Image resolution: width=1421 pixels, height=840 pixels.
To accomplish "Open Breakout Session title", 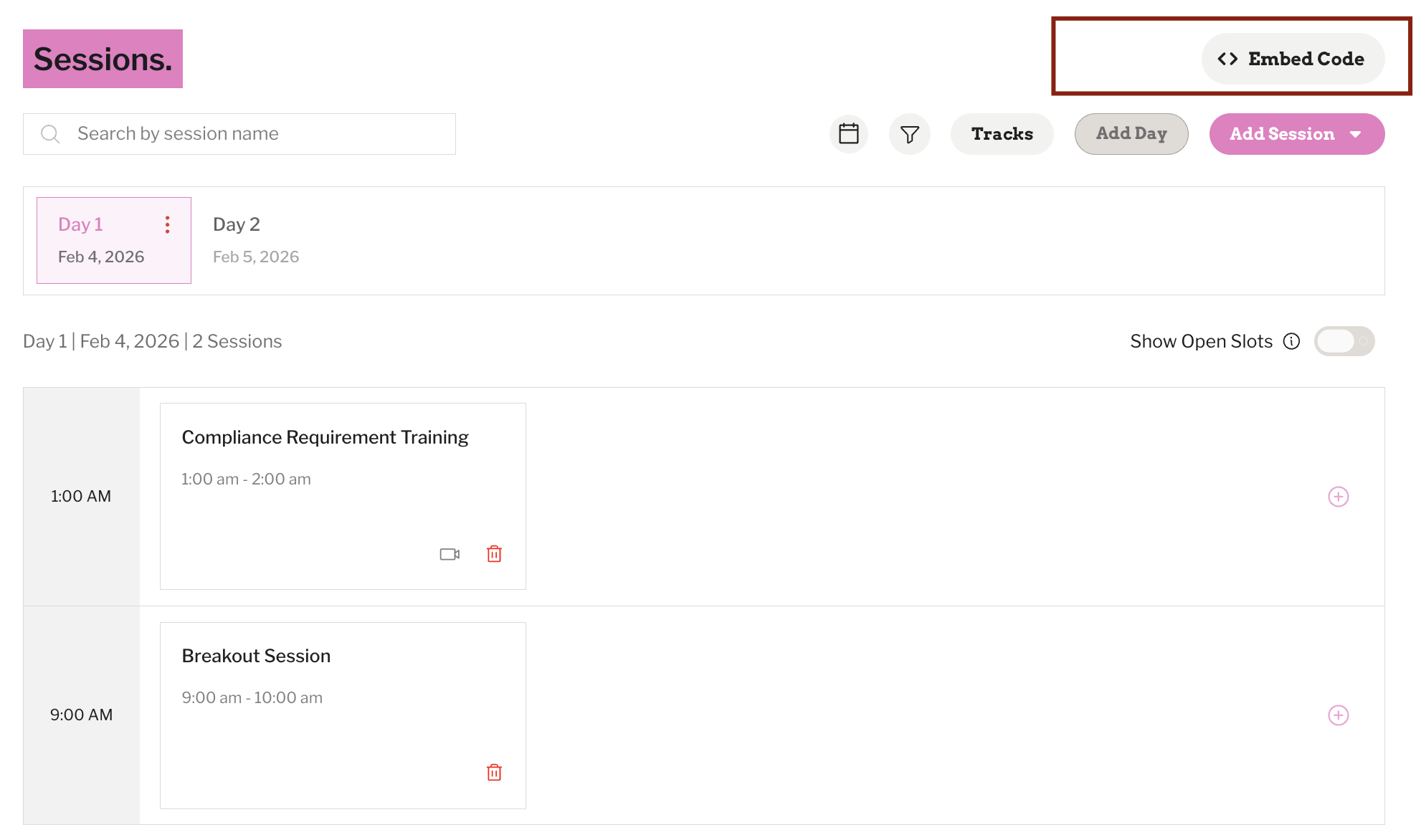I will (256, 656).
